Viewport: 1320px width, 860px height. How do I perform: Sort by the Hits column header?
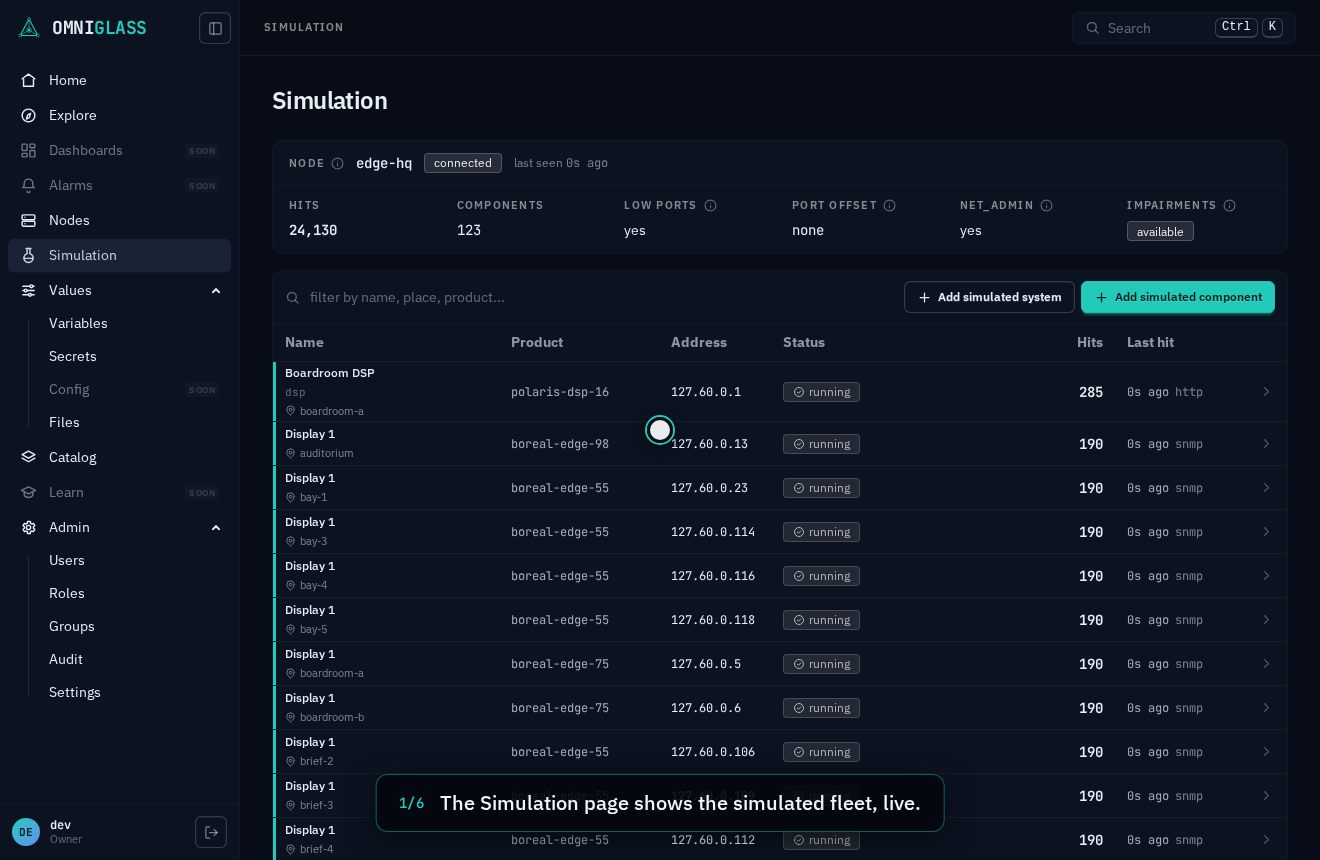[1090, 342]
